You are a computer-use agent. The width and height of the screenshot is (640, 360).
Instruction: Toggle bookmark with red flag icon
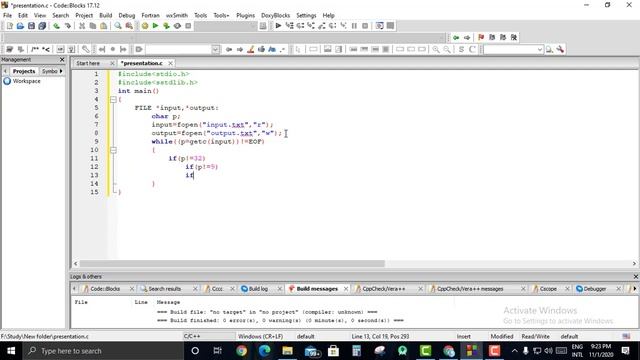[481, 38]
